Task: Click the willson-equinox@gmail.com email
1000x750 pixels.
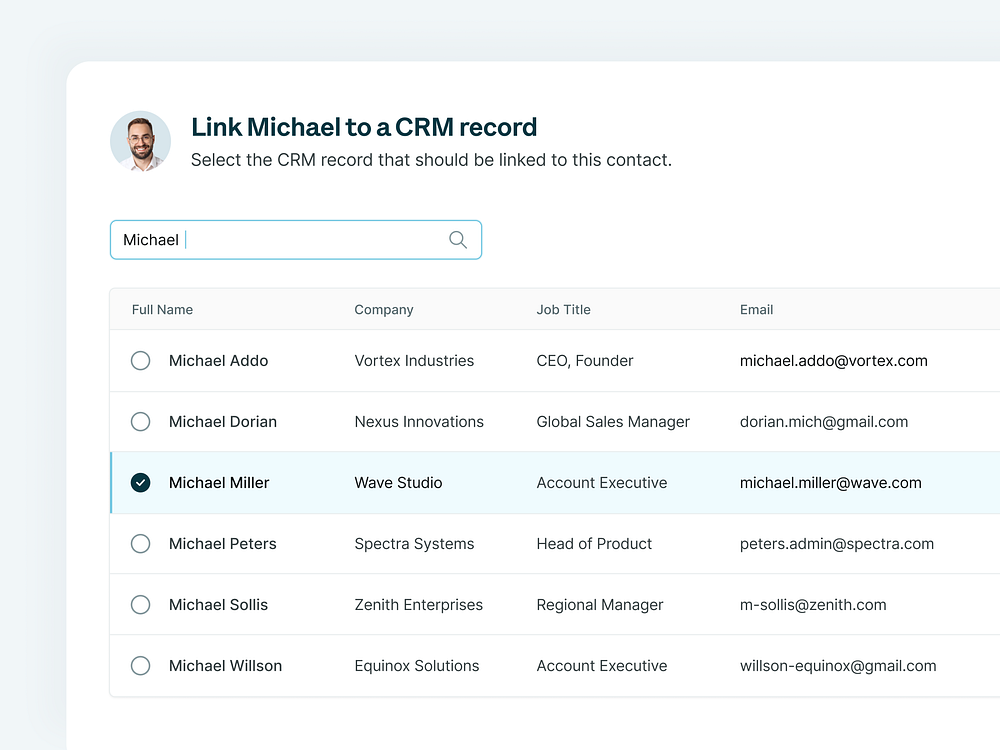Action: (838, 666)
